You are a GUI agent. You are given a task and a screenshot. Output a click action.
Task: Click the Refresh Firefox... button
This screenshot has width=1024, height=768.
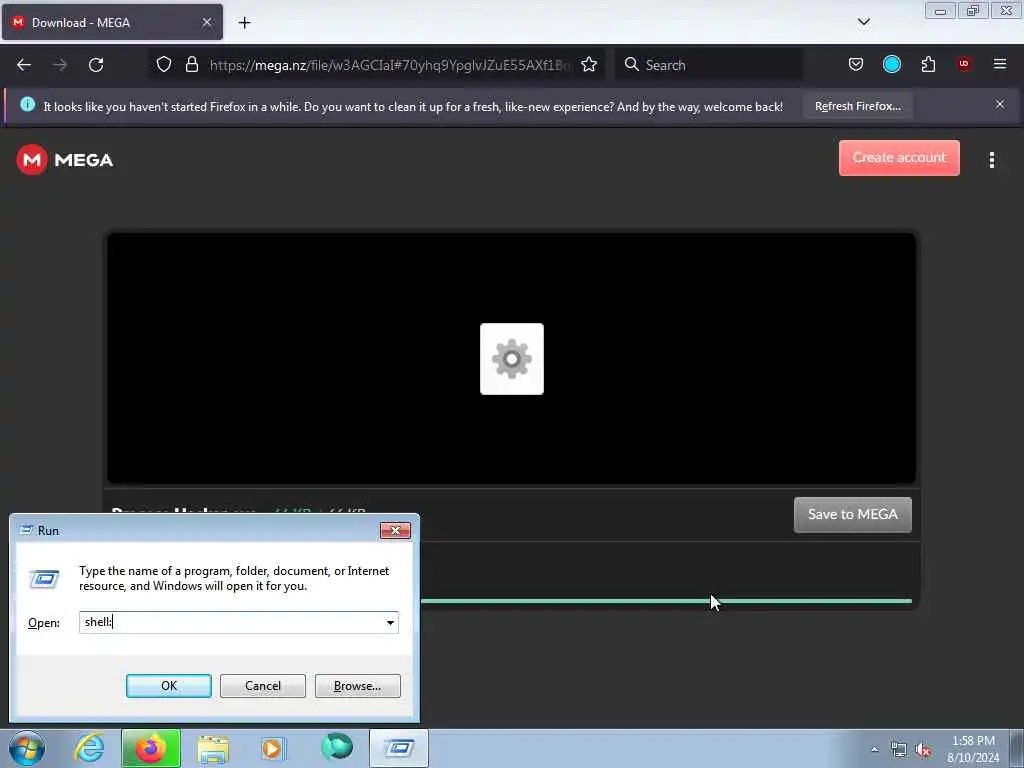coord(857,106)
